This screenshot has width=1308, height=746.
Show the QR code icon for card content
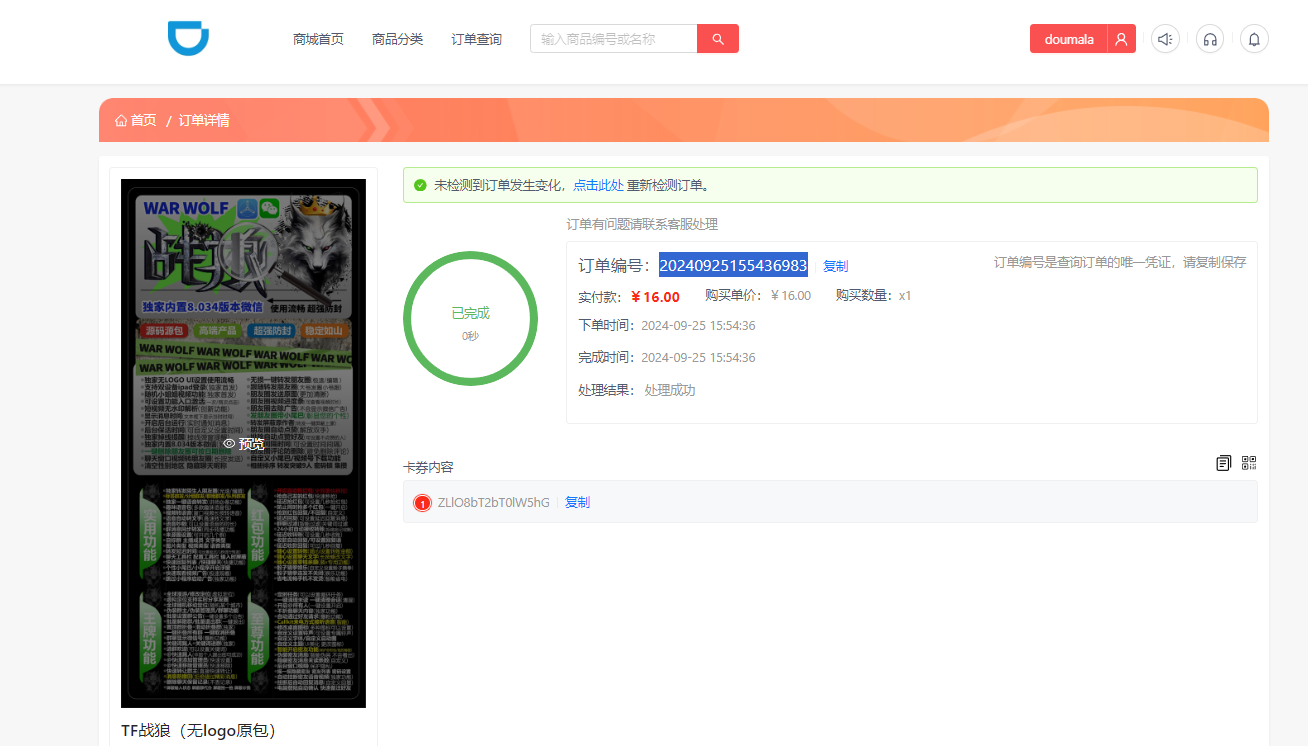(1249, 463)
